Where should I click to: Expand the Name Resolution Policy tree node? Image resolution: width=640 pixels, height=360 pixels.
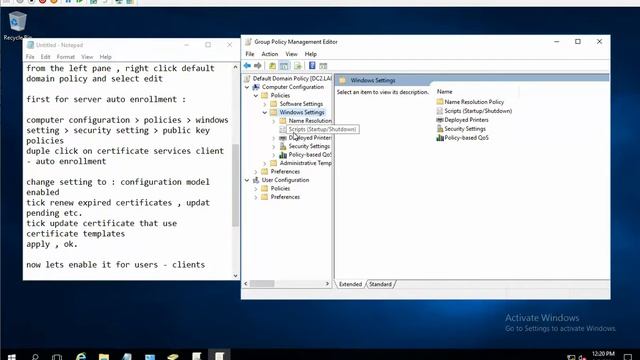[x=274, y=121]
